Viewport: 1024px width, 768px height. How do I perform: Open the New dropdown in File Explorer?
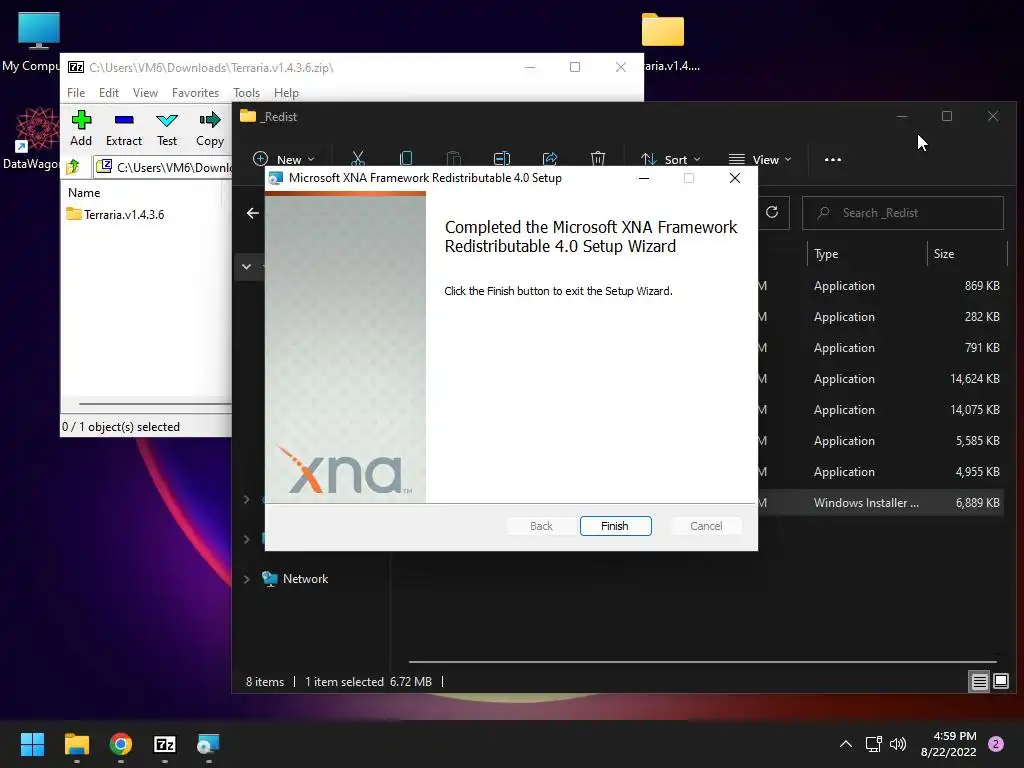284,159
